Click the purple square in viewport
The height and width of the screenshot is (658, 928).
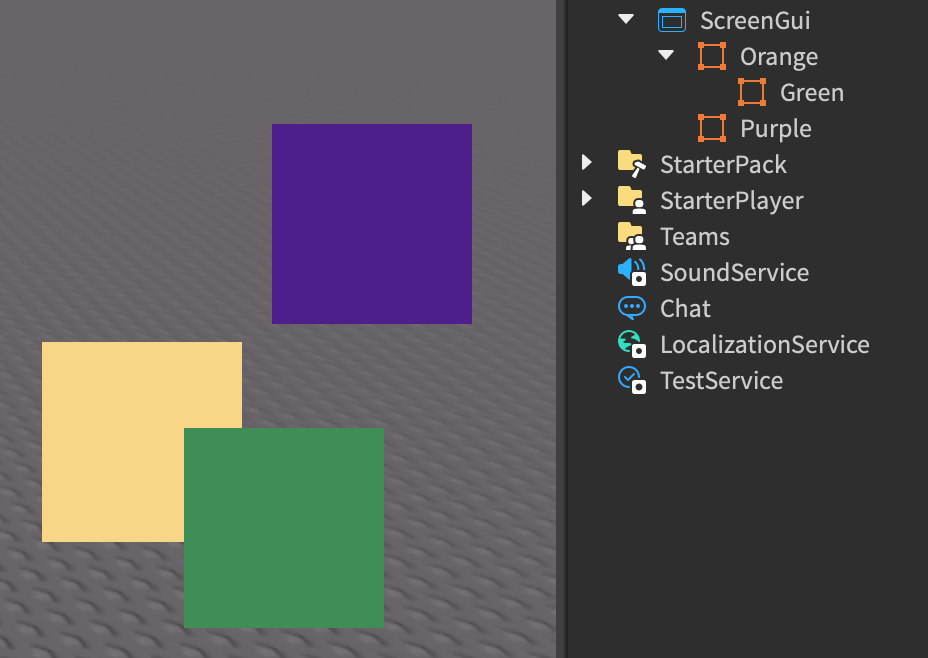tap(372, 224)
